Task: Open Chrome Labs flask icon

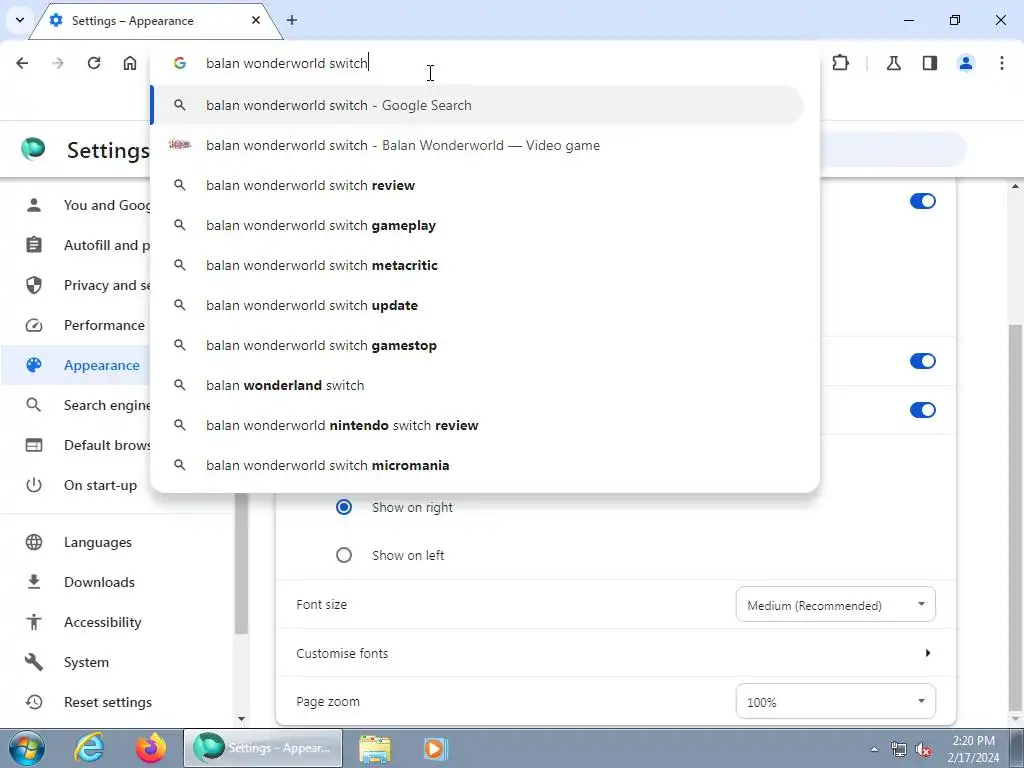Action: (894, 63)
